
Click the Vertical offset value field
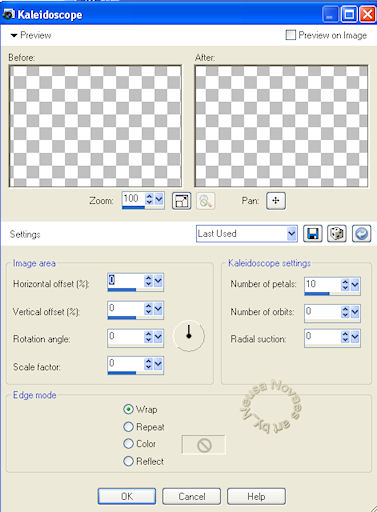point(126,309)
